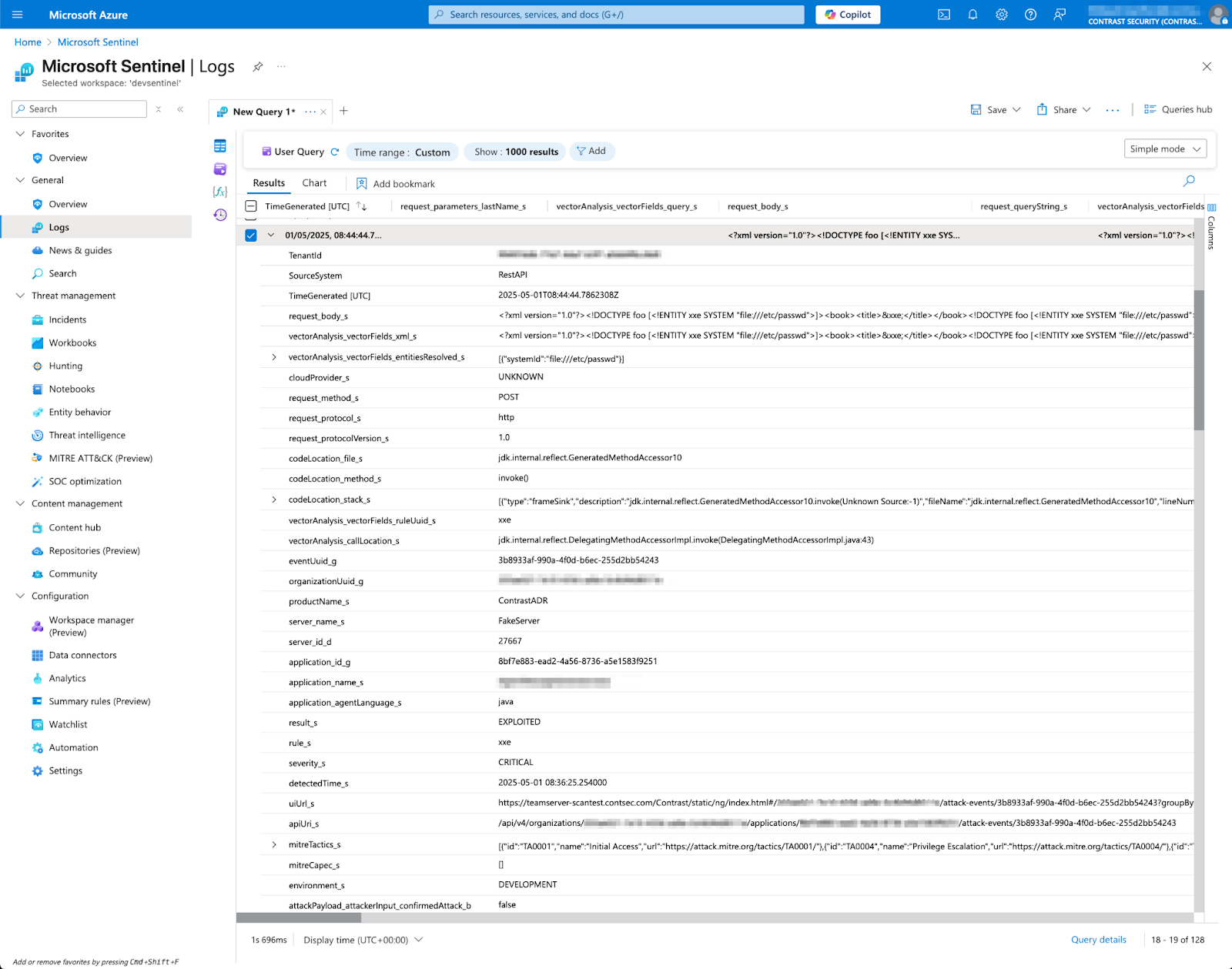The width and height of the screenshot is (1232, 969).
Task: Open the notifications bell
Action: coord(973,15)
